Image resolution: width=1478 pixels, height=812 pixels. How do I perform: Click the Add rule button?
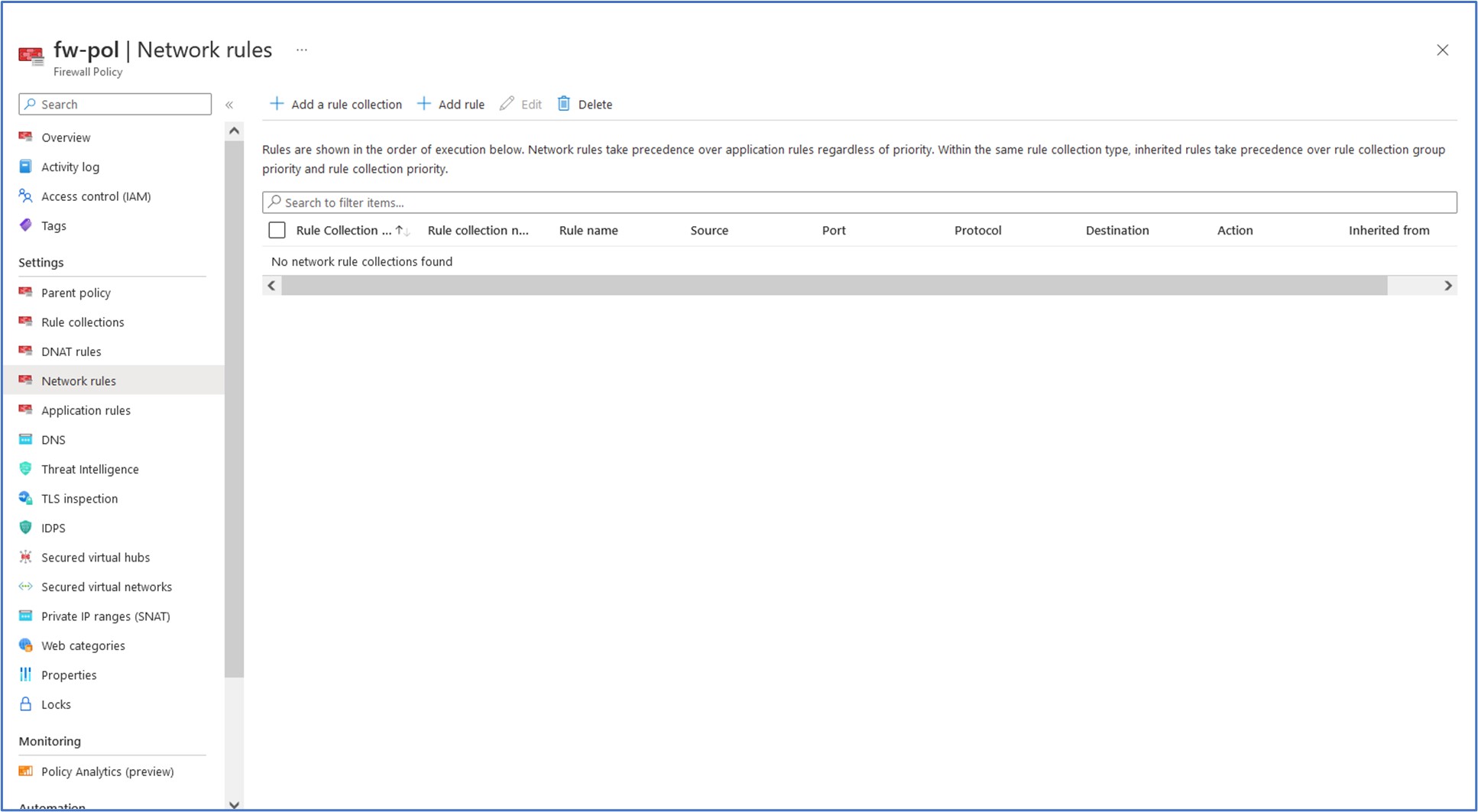451,105
